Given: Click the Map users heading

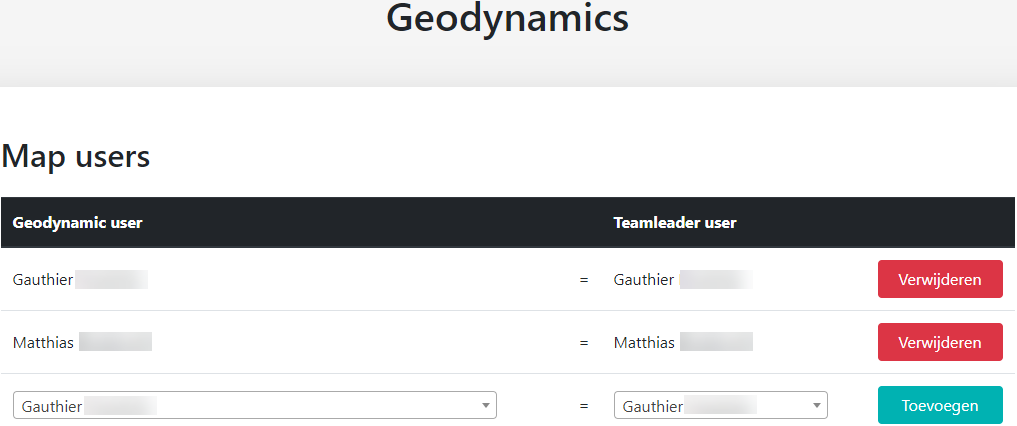Looking at the screenshot, I should (x=76, y=156).
